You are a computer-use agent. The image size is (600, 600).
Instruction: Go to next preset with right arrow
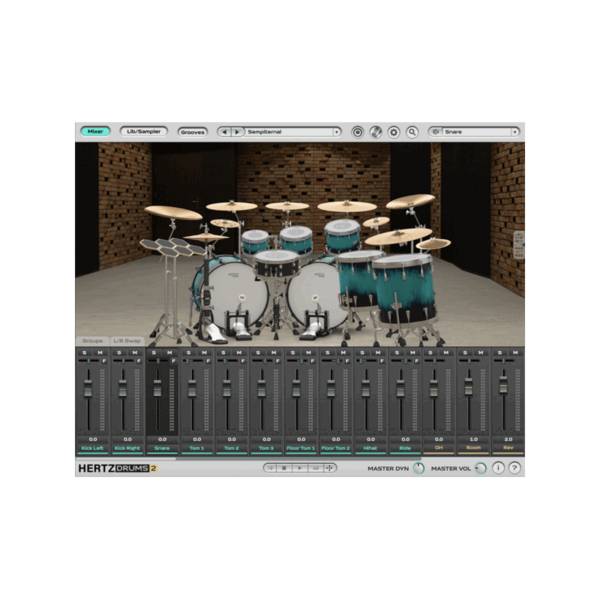coord(237,132)
